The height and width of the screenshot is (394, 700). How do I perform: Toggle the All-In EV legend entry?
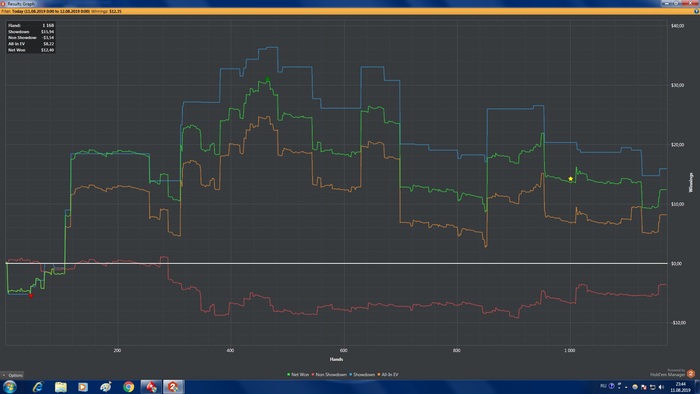point(388,375)
